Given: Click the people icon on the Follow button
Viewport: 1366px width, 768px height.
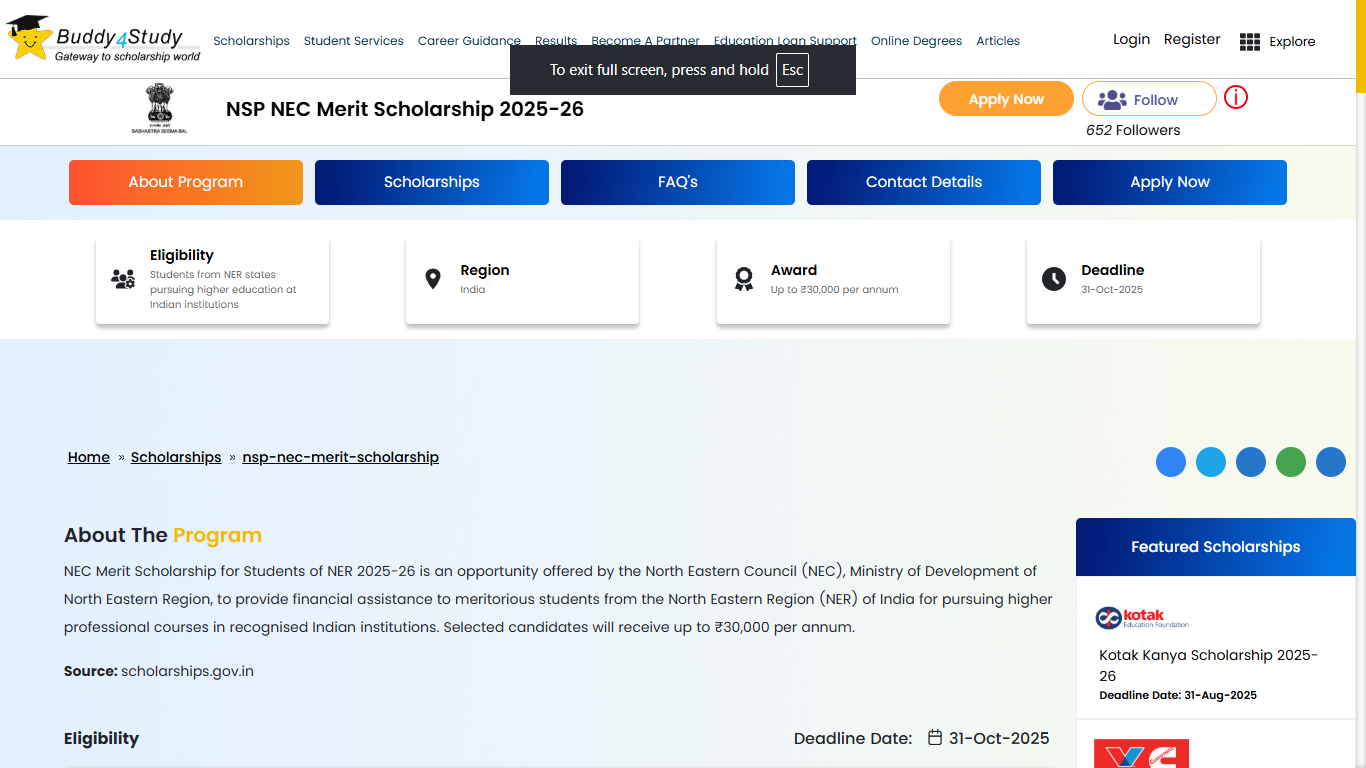Looking at the screenshot, I should (x=1112, y=100).
